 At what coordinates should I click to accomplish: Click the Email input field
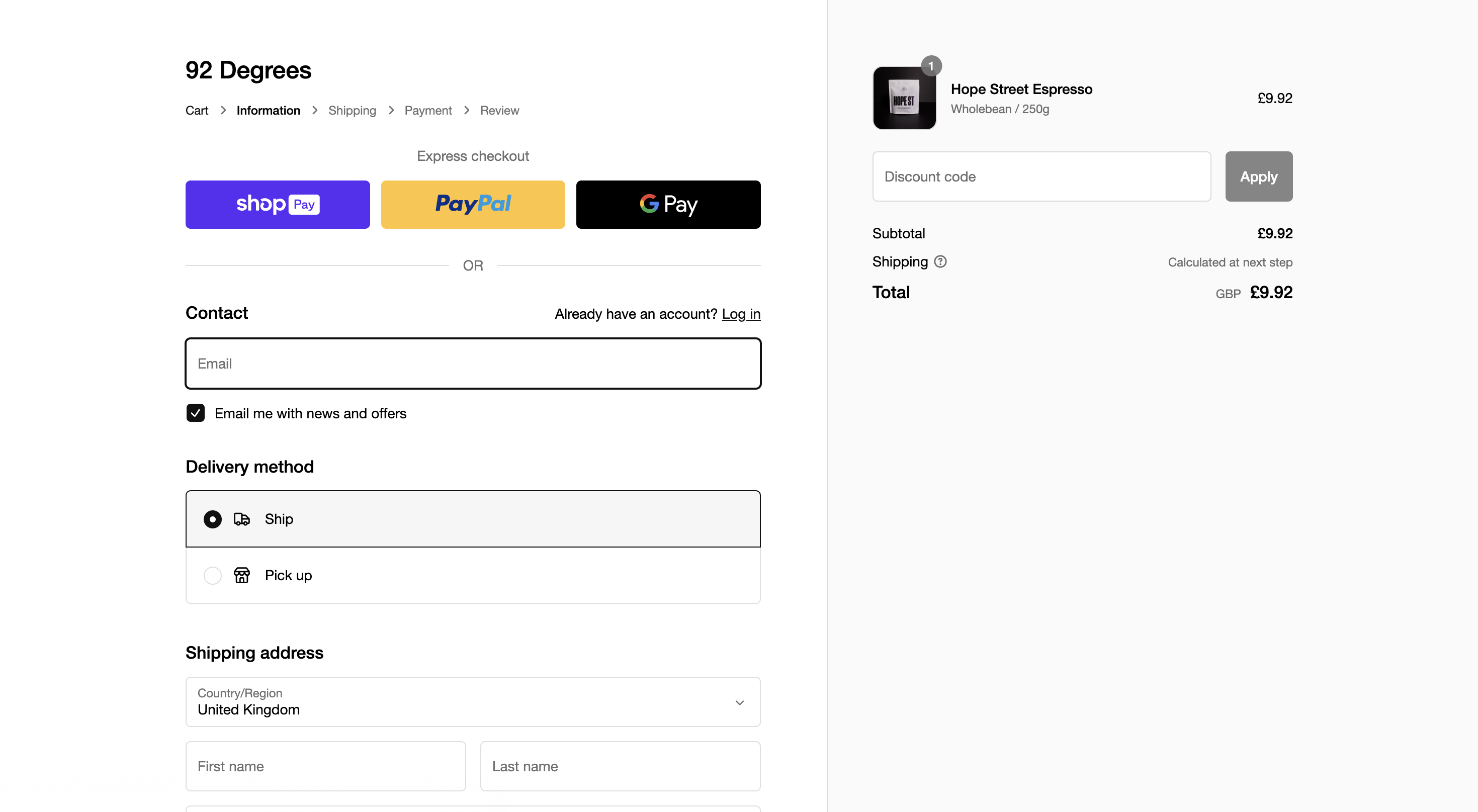[472, 364]
